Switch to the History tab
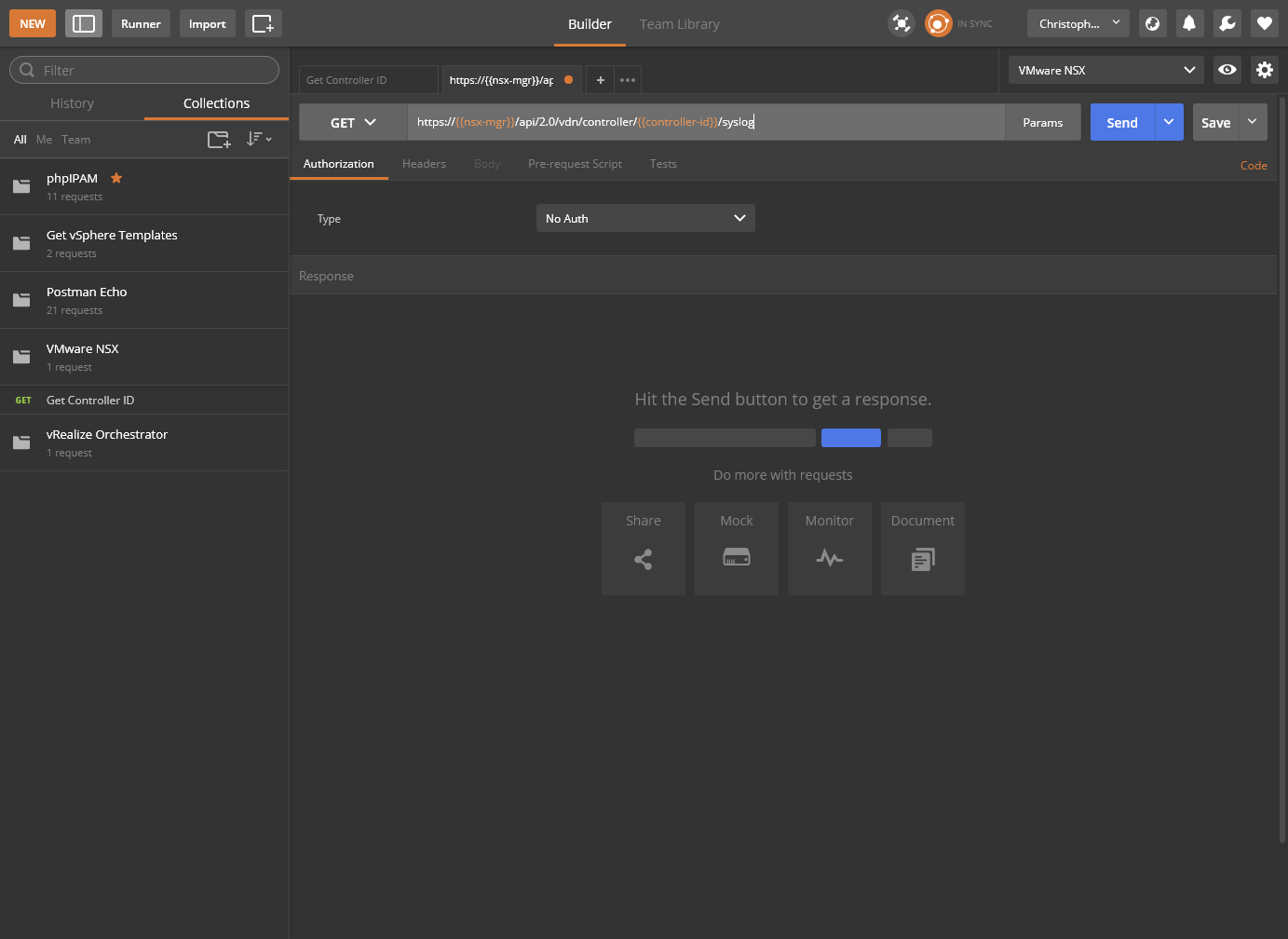Screen dimensions: 1288x939 (x=72, y=103)
